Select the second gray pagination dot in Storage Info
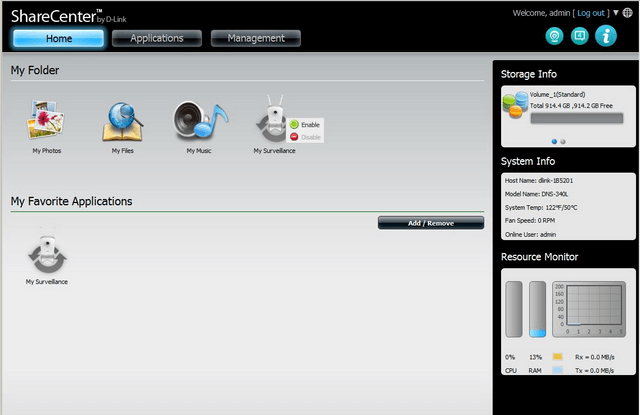This screenshot has height=415, width=640. (x=563, y=142)
